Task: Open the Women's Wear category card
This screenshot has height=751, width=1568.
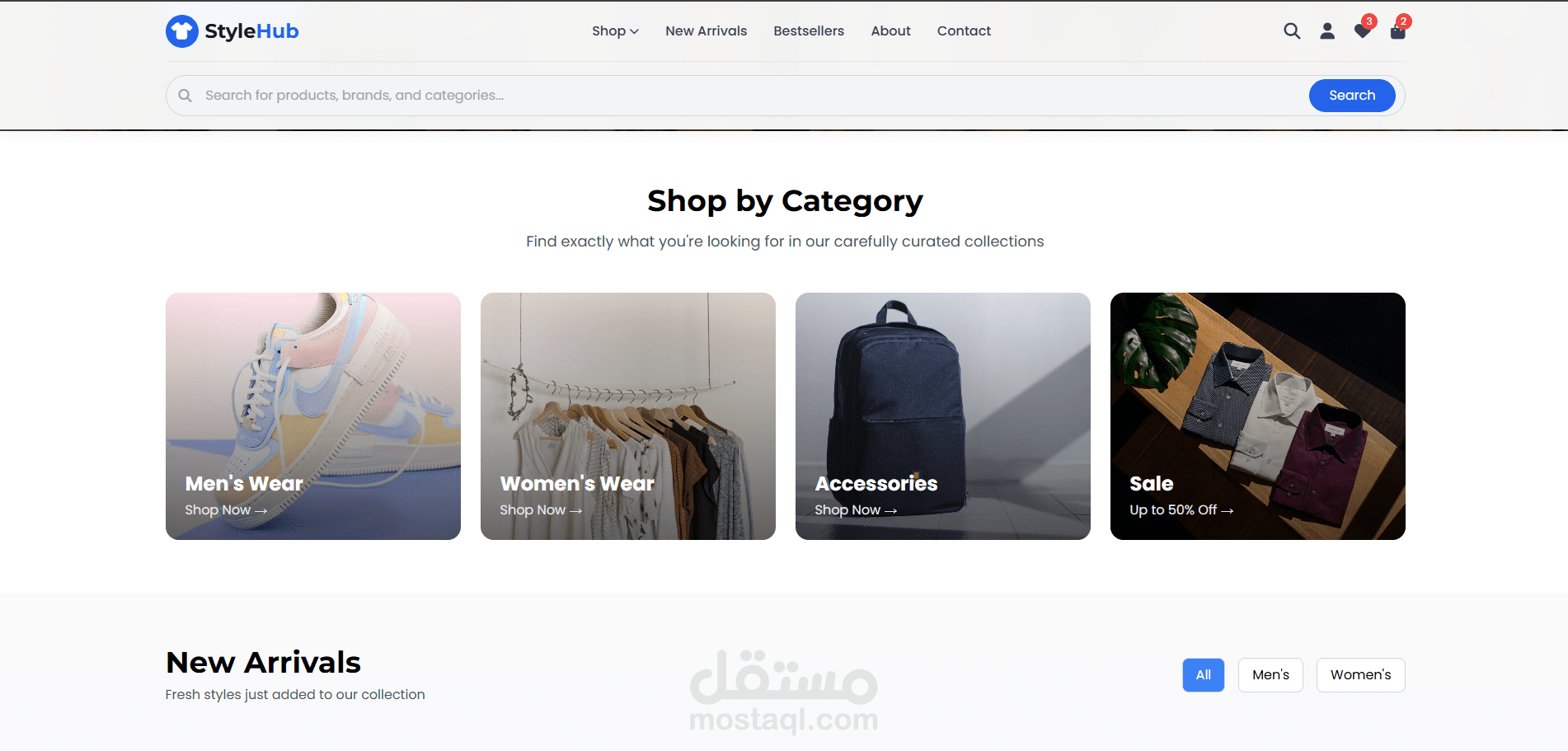Action: (627, 416)
